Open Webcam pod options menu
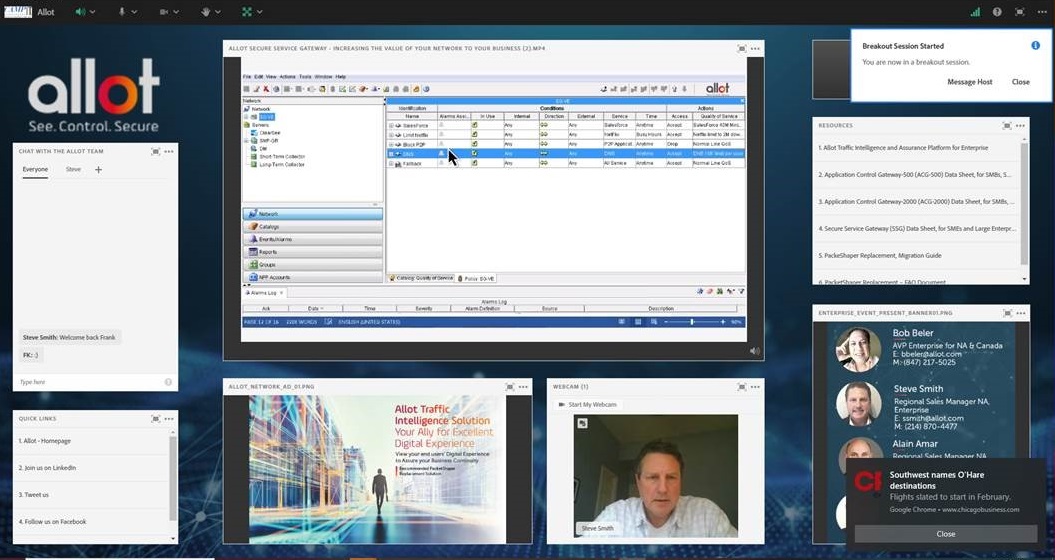Viewport: 1055px width, 560px height. coord(755,387)
